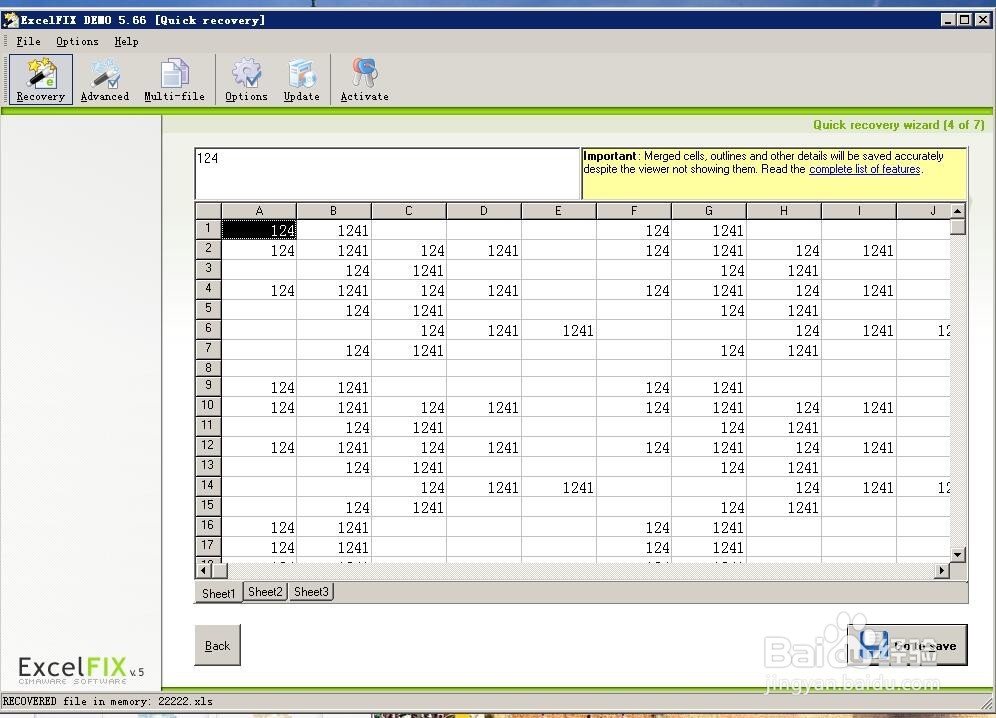Select column H header
The width and height of the screenshot is (996, 718).
pyautogui.click(x=783, y=211)
